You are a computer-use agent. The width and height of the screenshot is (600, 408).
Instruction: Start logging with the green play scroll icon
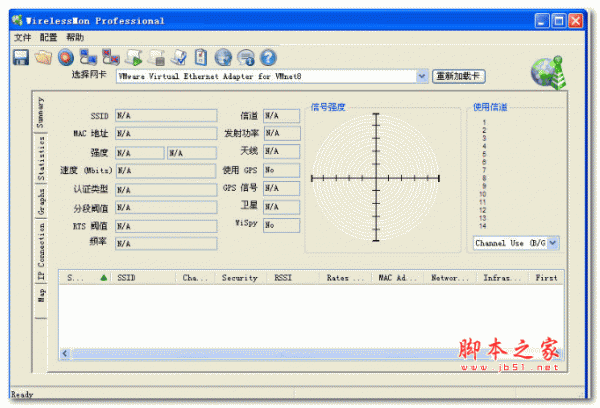[x=134, y=57]
